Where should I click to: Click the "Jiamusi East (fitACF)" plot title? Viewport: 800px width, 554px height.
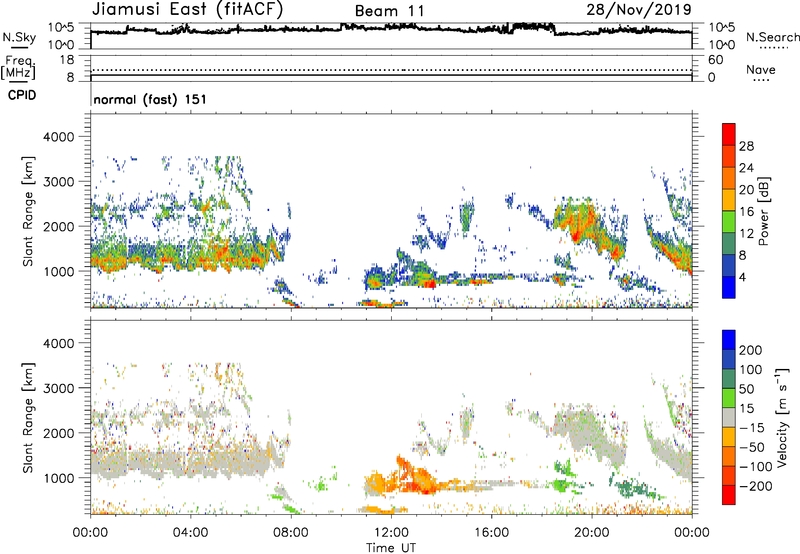(x=187, y=10)
